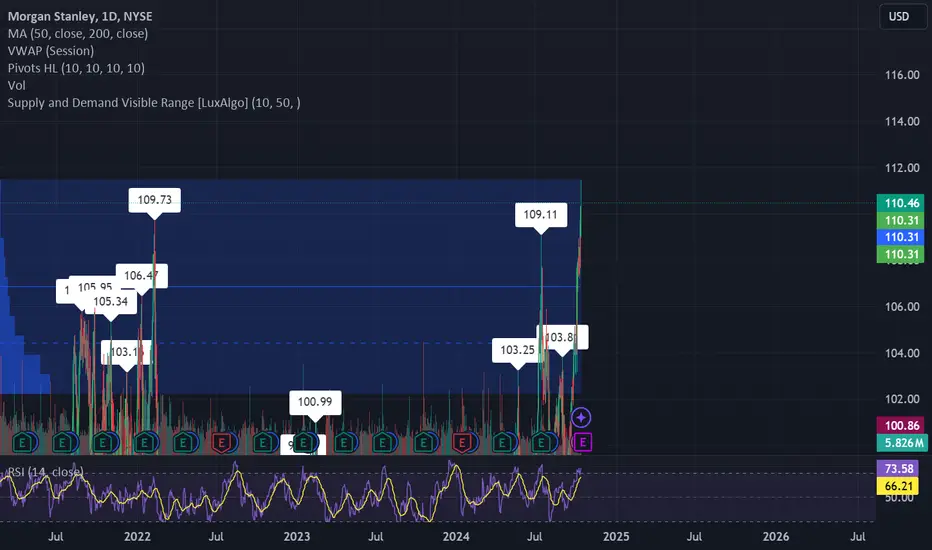The image size is (932, 550).
Task: Click the 2026 time axis label
Action: pyautogui.click(x=776, y=536)
